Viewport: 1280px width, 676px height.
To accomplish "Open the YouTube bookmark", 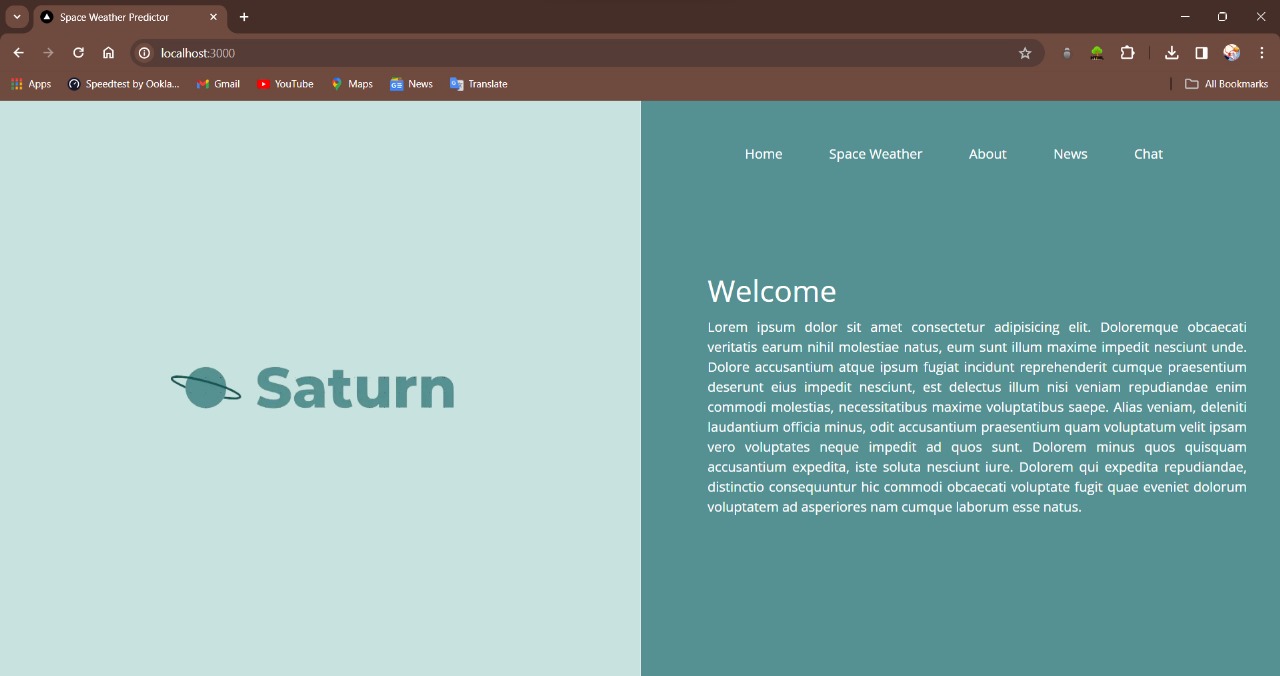I will 285,84.
